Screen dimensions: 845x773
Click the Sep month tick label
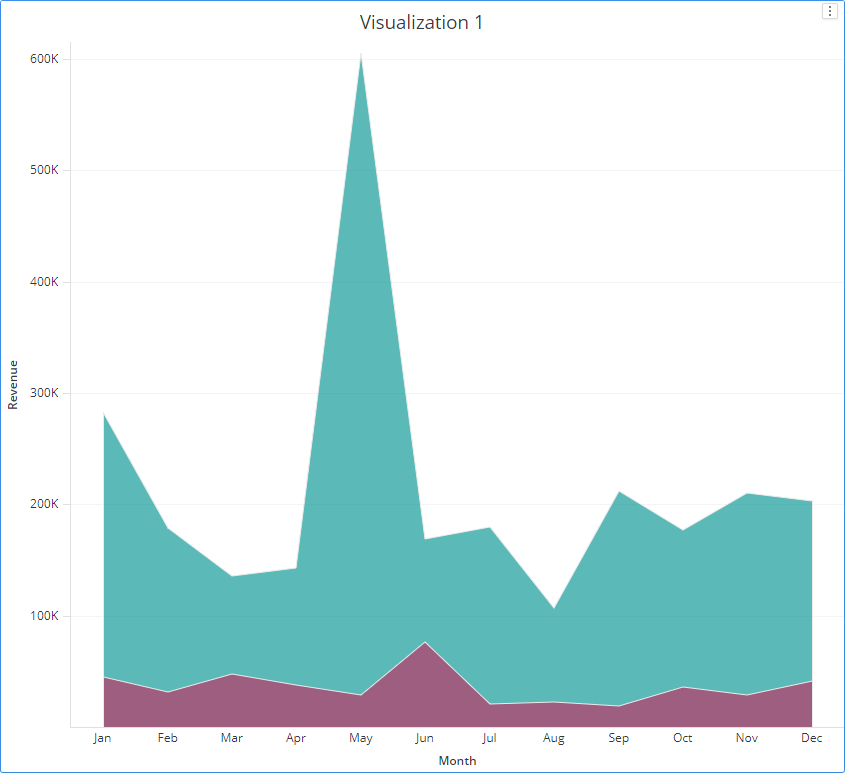point(619,738)
